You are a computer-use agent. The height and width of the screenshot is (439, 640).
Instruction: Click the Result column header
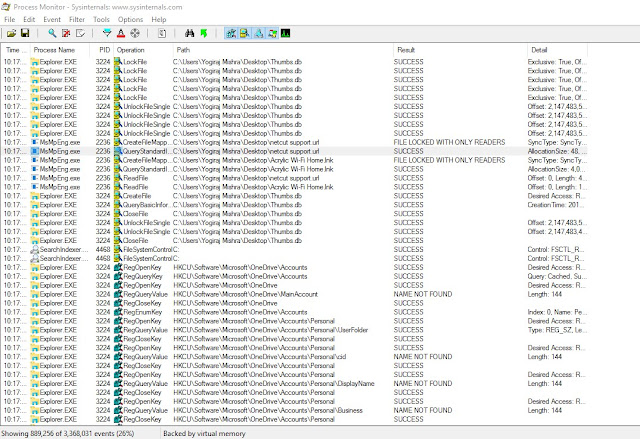(x=460, y=50)
